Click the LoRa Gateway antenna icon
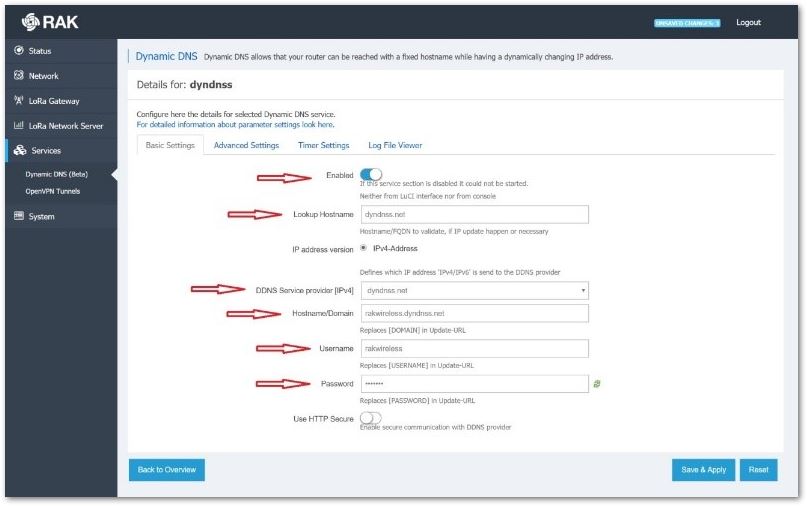The image size is (807, 506). [x=19, y=101]
